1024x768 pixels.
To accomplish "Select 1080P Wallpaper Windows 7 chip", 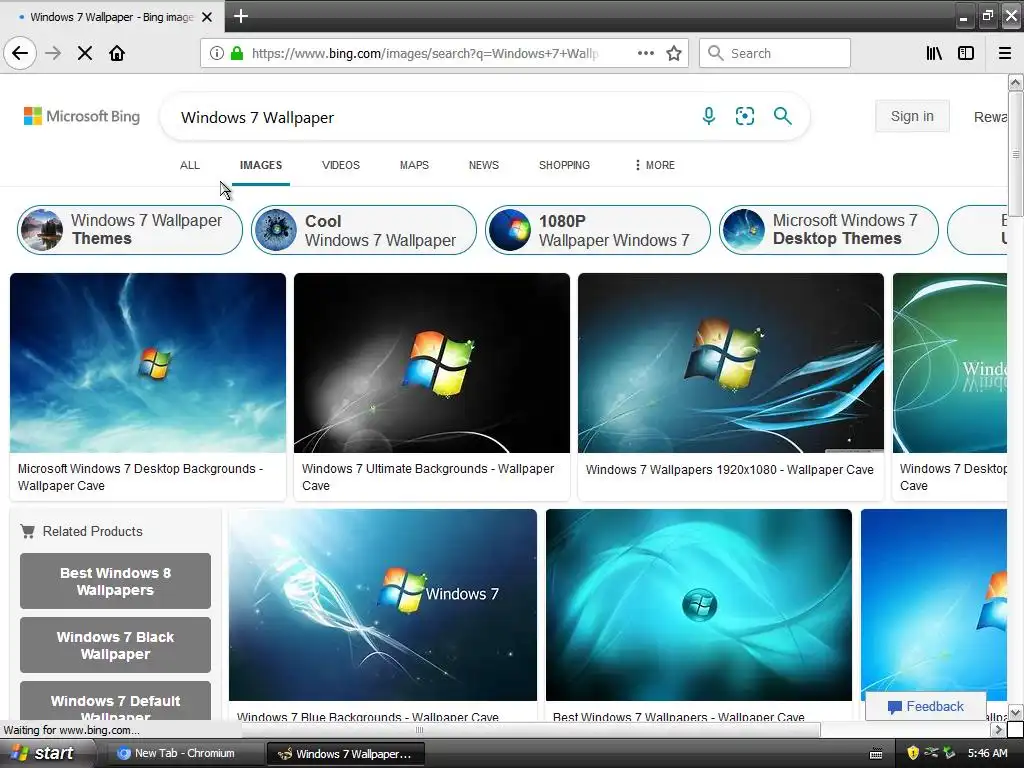I will [598, 229].
